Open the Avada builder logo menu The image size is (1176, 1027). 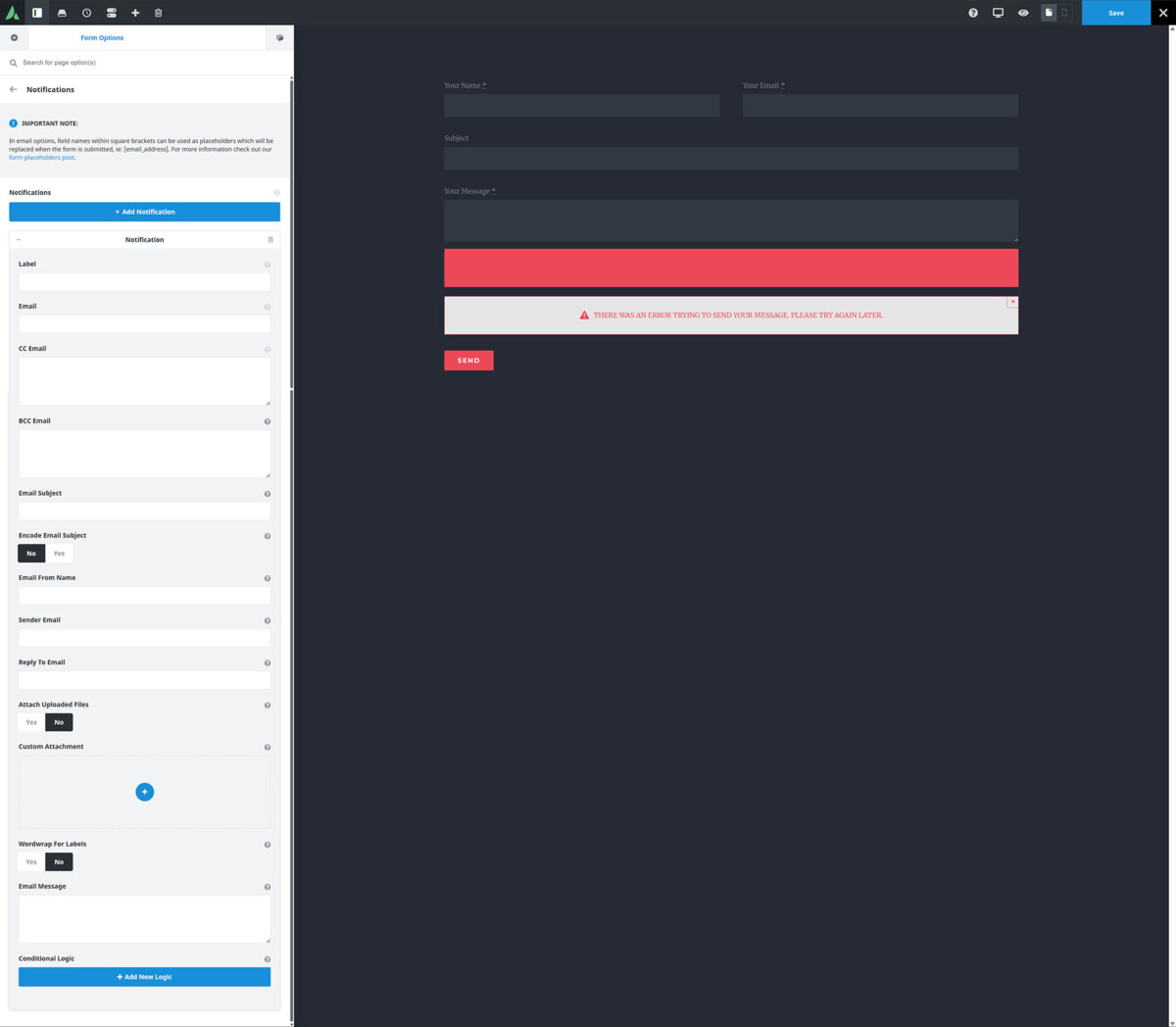(14, 13)
